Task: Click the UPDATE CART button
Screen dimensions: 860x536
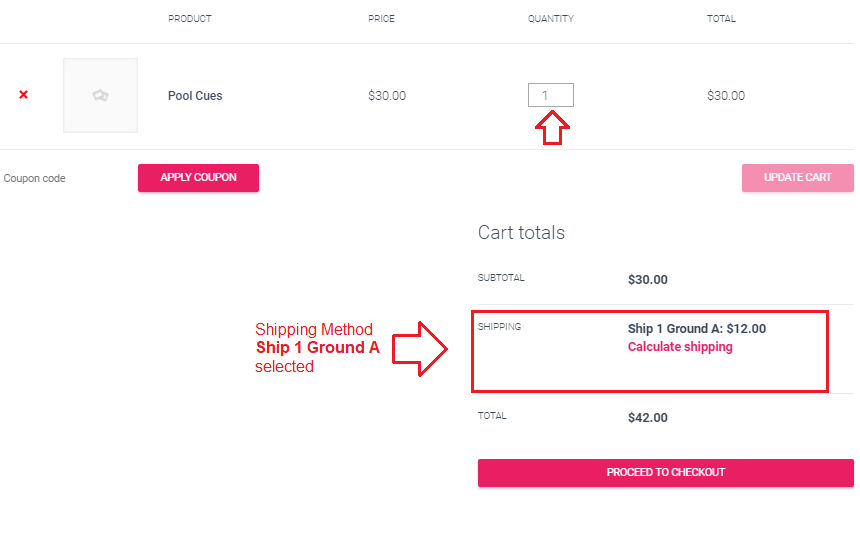Action: tap(797, 178)
